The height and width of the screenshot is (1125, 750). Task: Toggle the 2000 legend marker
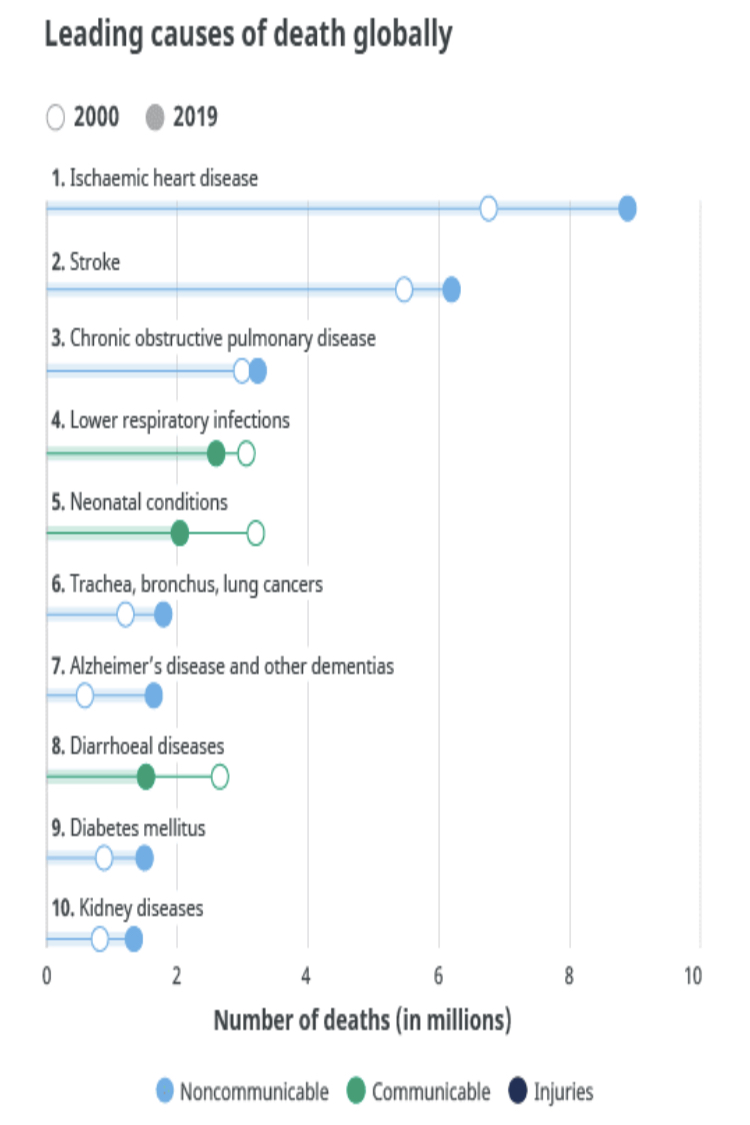coord(55,117)
